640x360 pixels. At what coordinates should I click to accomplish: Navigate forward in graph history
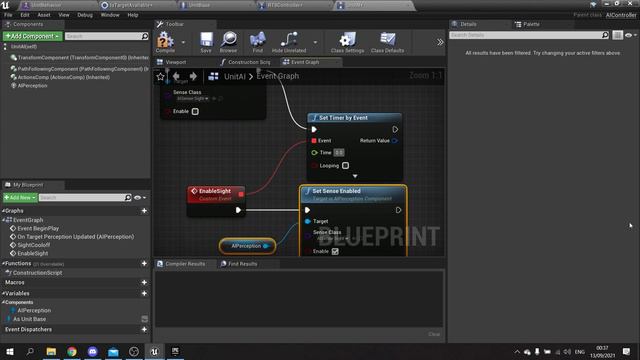click(x=193, y=76)
